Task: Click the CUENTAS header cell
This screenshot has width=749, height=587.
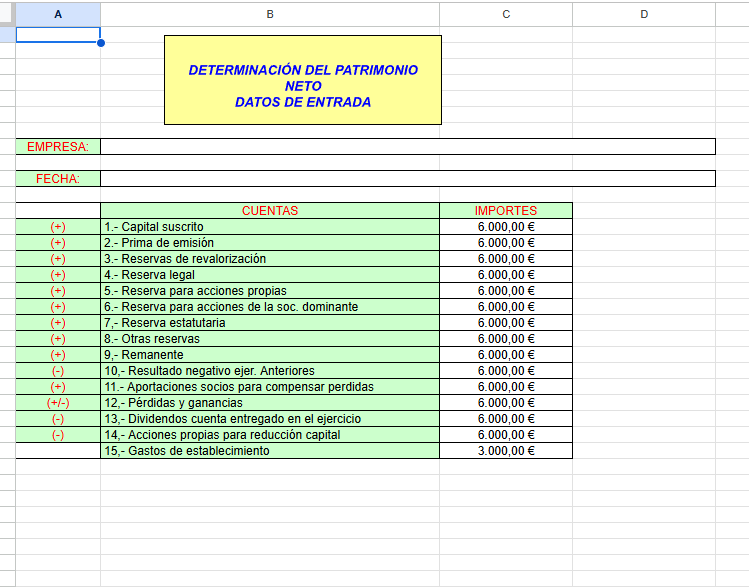Action: coord(270,211)
